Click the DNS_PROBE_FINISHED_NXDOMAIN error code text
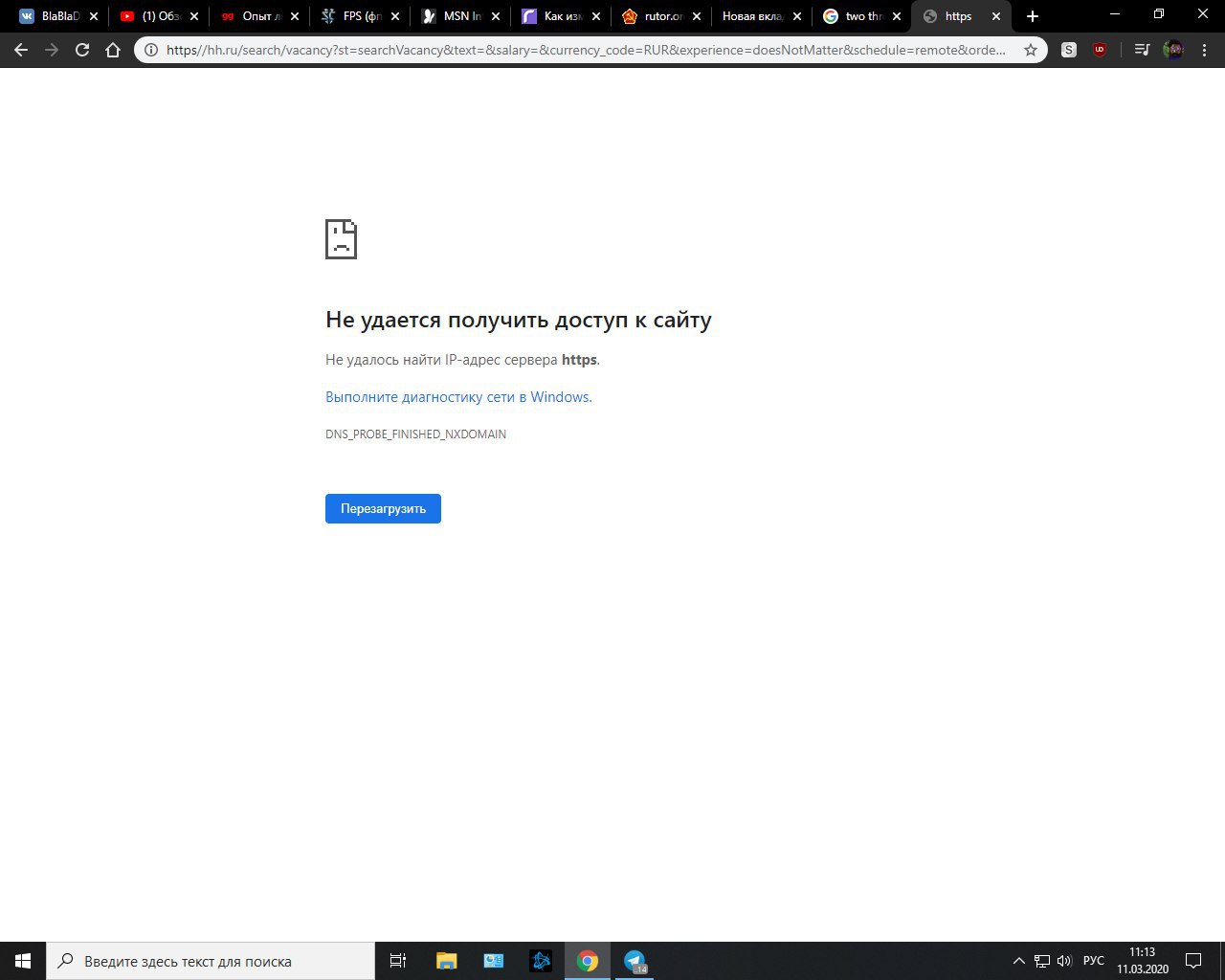The image size is (1225, 980). click(x=415, y=434)
